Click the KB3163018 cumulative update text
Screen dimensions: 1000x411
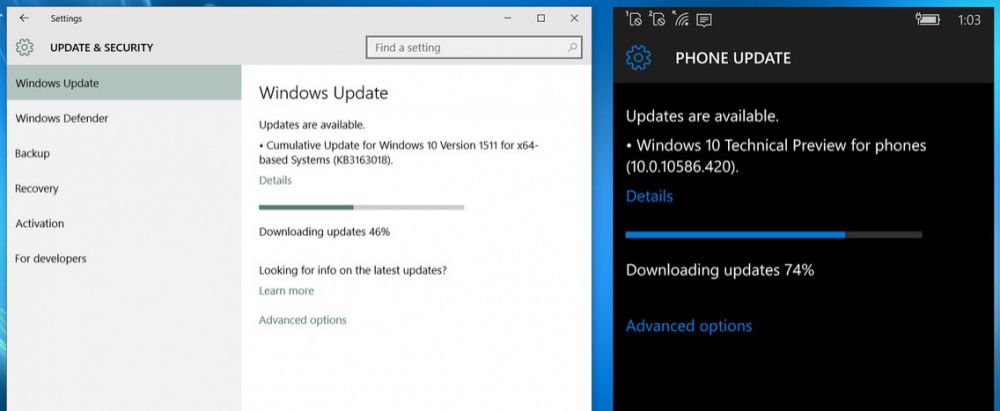(399, 153)
